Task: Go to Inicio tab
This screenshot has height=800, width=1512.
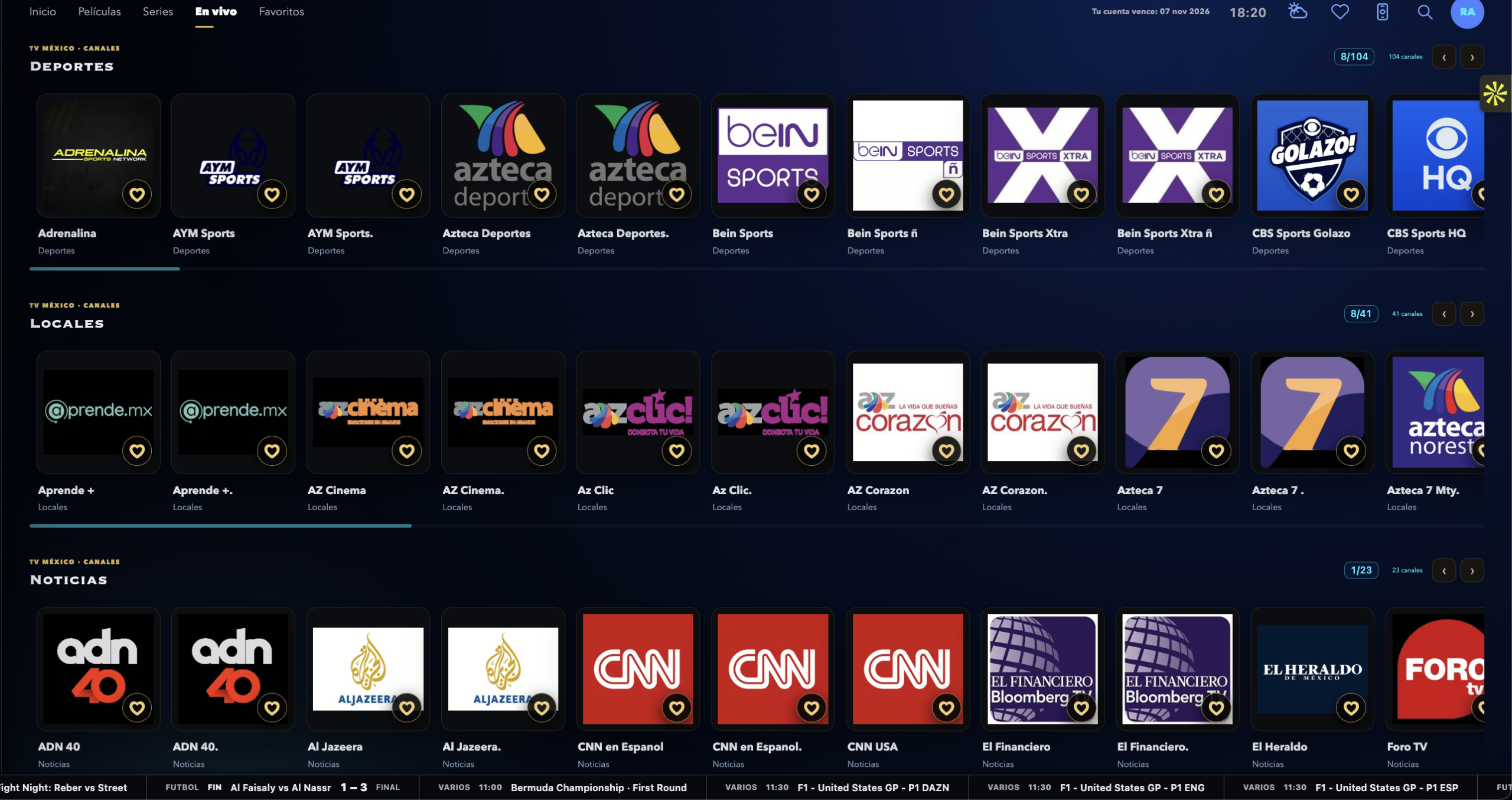Action: pyautogui.click(x=43, y=12)
